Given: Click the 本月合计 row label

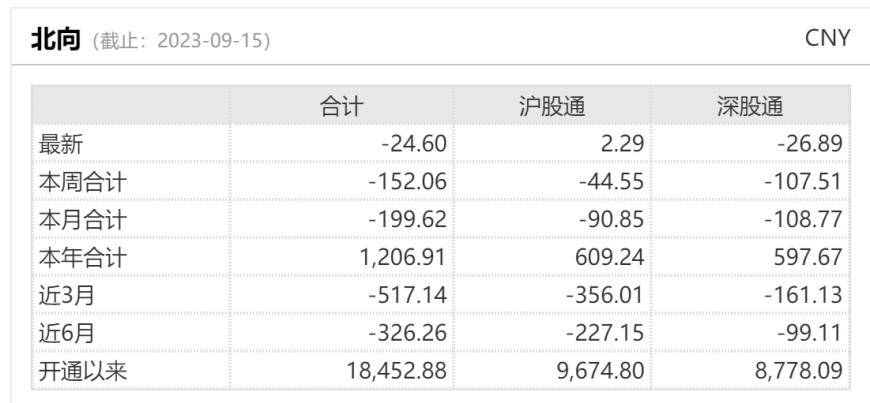Looking at the screenshot, I should (x=83, y=220).
